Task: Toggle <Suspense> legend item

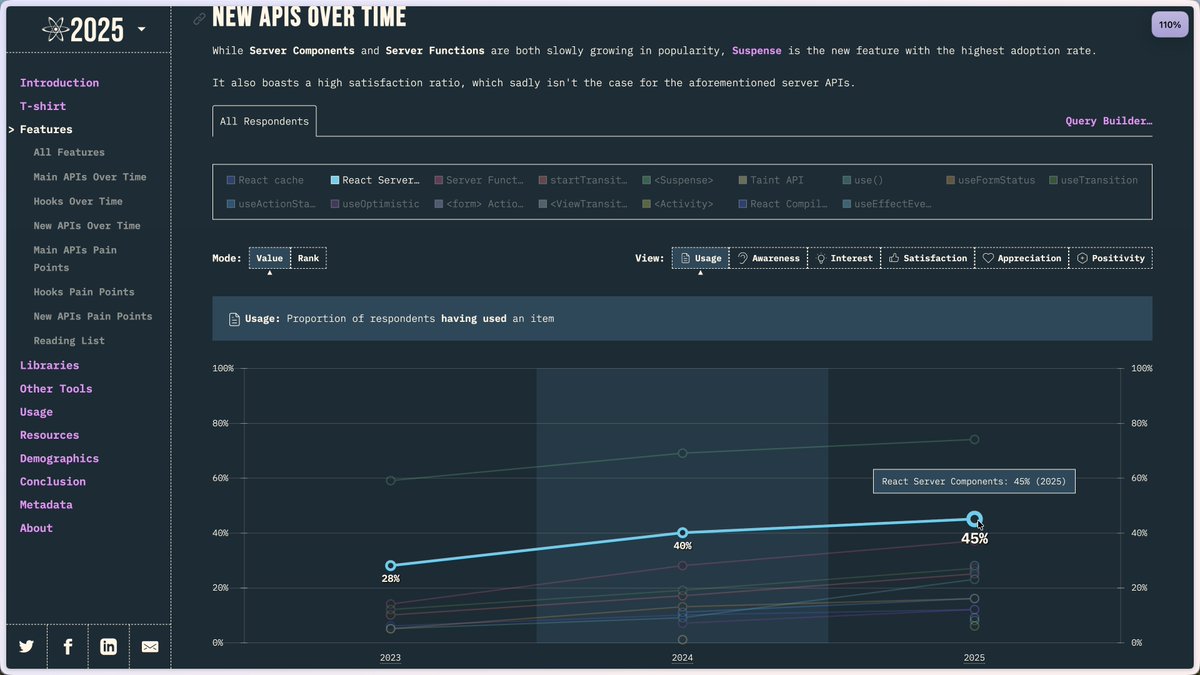Action: (678, 180)
